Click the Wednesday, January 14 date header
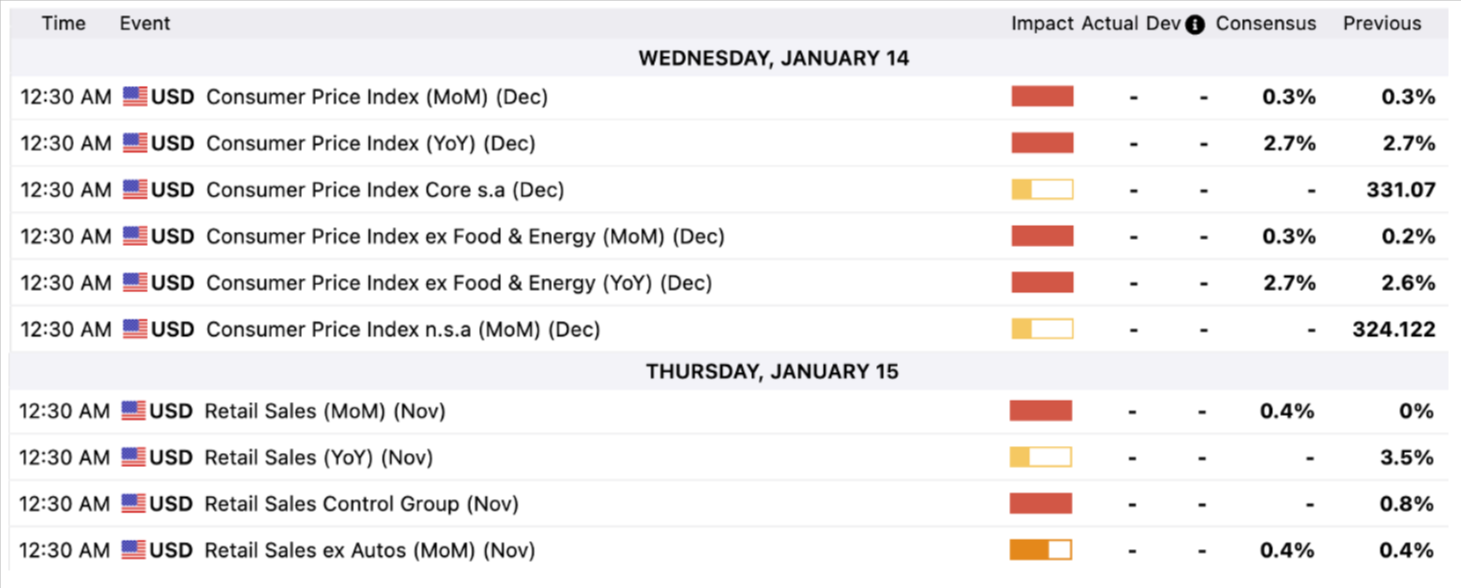Image resolution: width=1461 pixels, height=588 pixels. click(773, 58)
